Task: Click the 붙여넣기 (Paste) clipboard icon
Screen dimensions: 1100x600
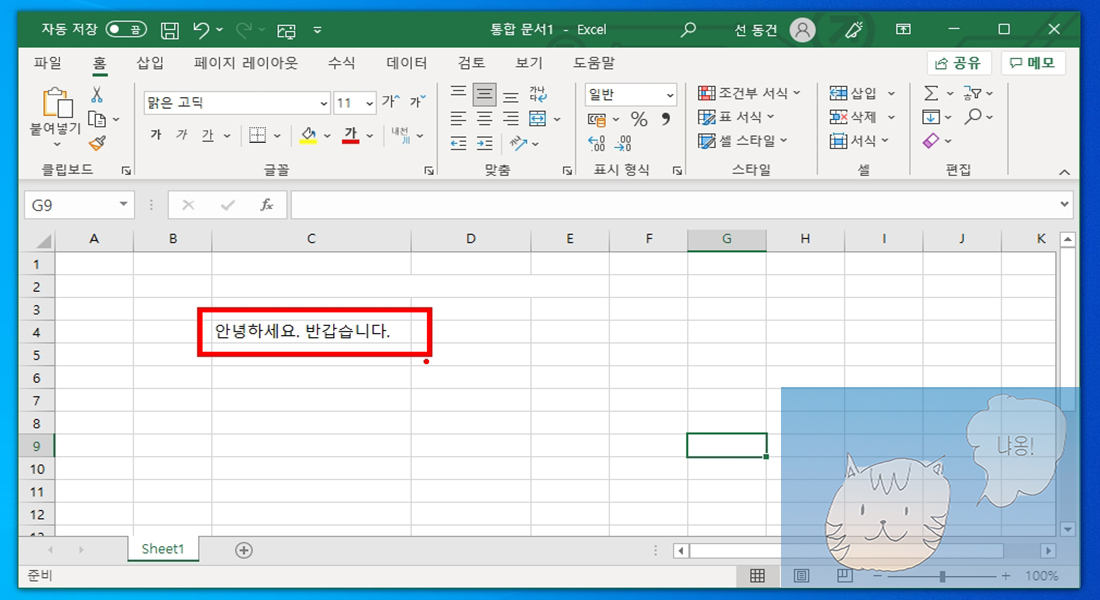Action: point(57,103)
